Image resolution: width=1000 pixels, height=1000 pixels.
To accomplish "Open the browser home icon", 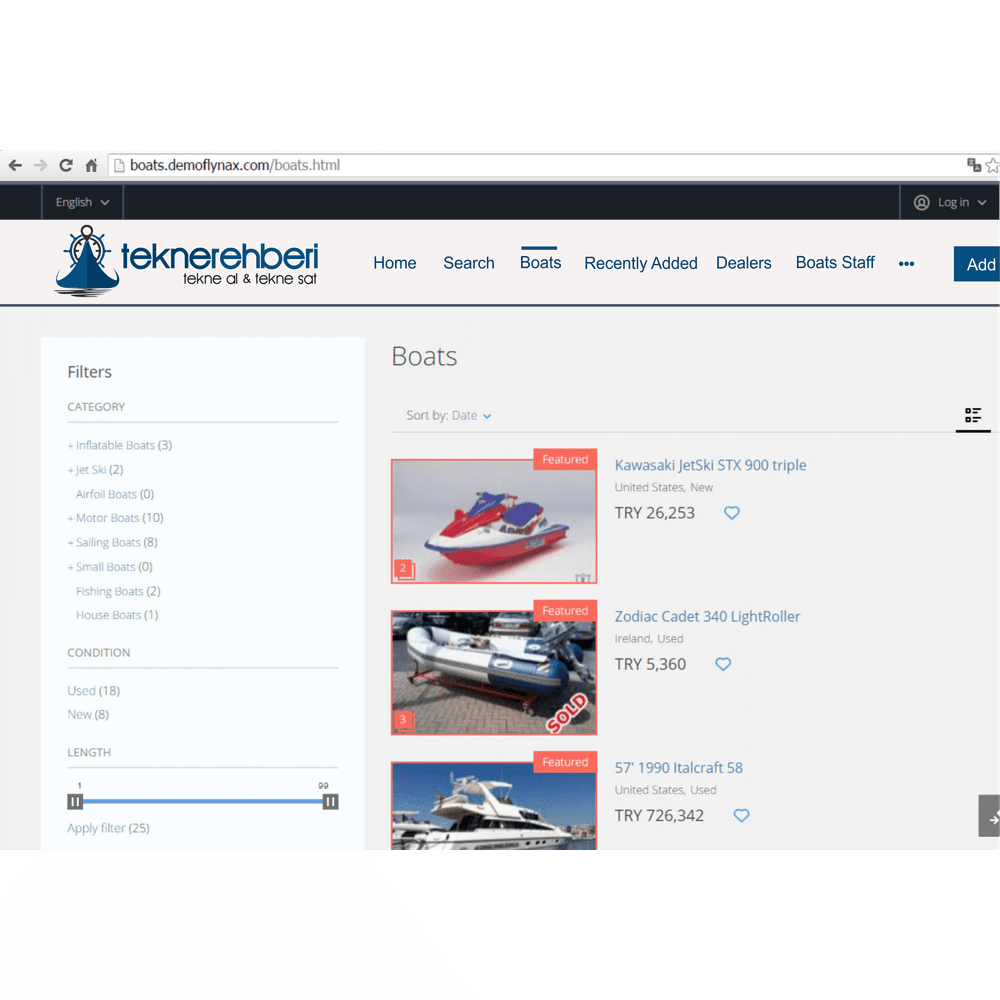I will tap(91, 165).
